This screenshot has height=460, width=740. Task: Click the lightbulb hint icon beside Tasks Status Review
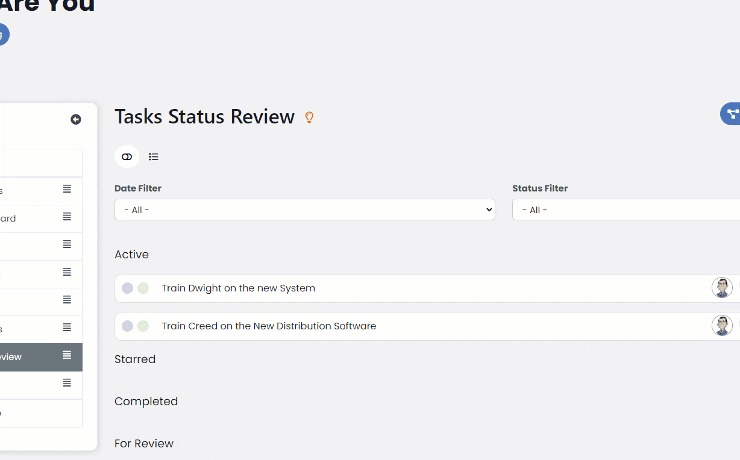pos(309,118)
